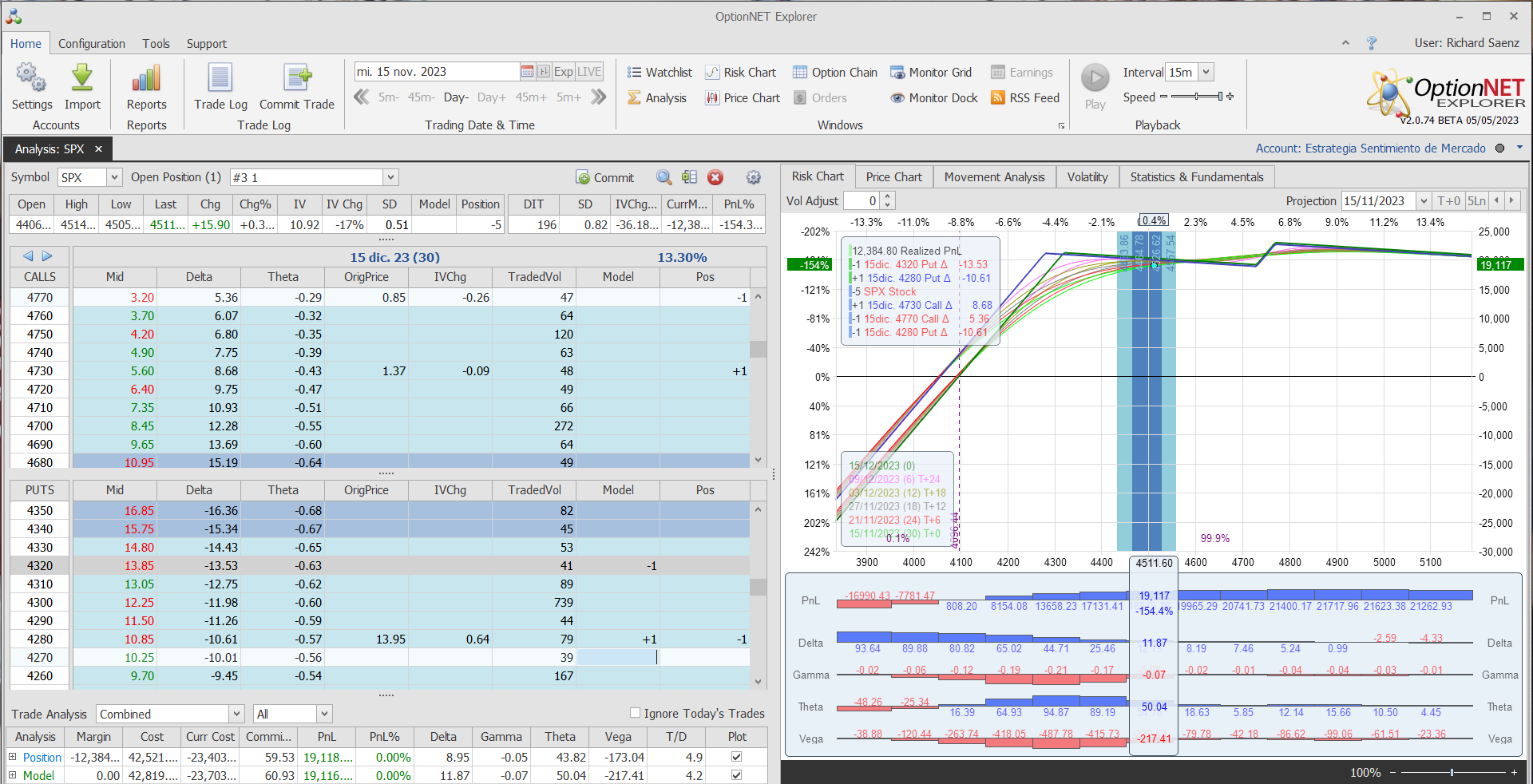The image size is (1533, 784).
Task: Open the Projection date dropdown
Action: point(1423,201)
